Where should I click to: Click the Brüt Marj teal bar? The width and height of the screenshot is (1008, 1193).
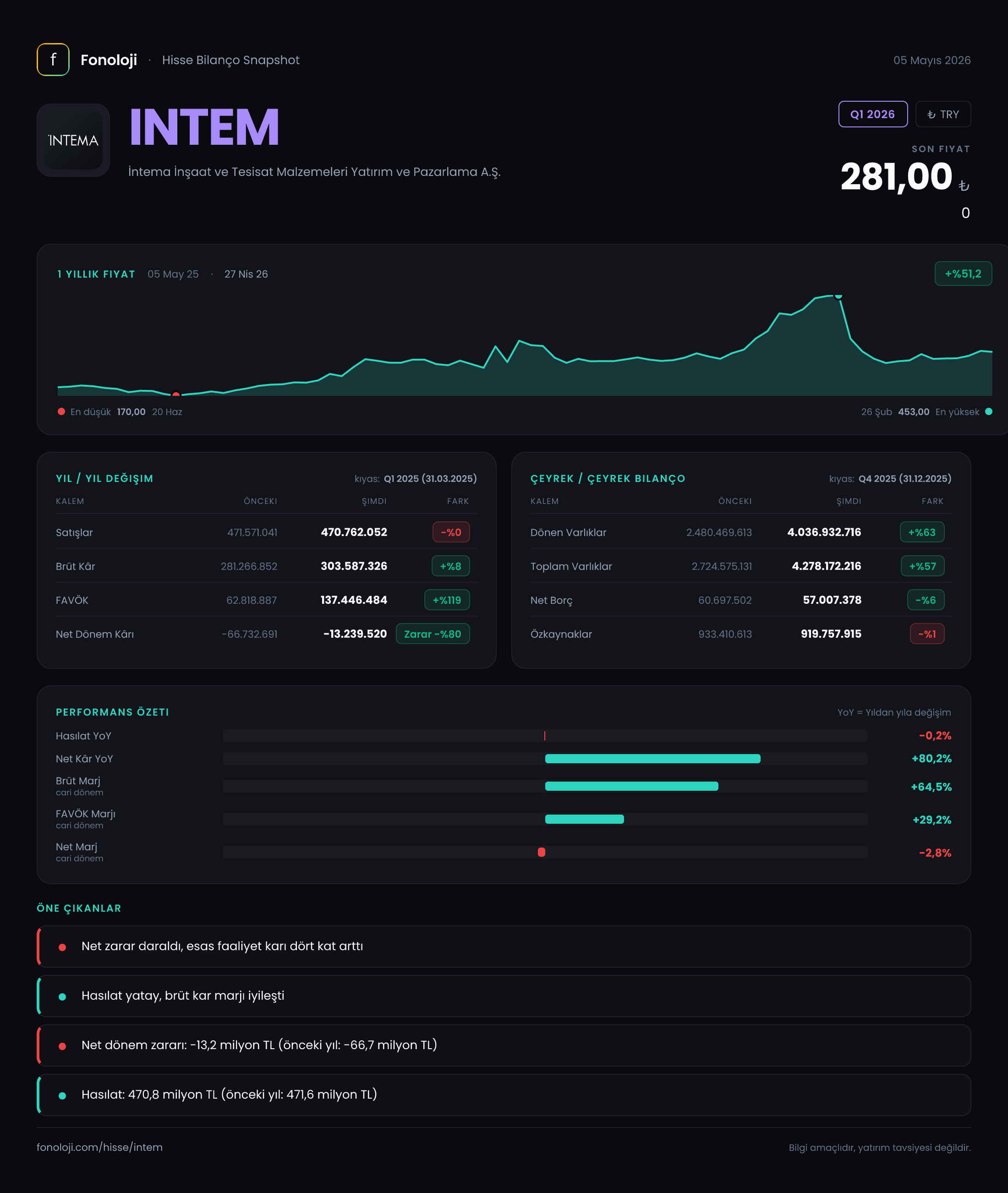pos(631,786)
